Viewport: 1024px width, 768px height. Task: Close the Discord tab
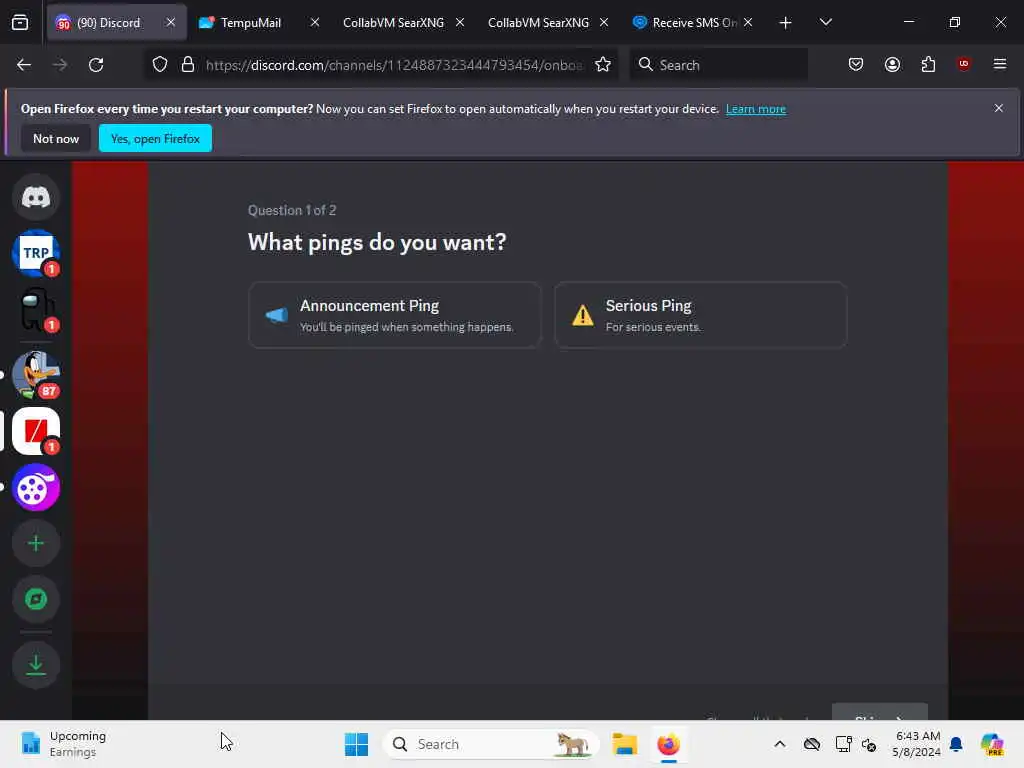(170, 23)
